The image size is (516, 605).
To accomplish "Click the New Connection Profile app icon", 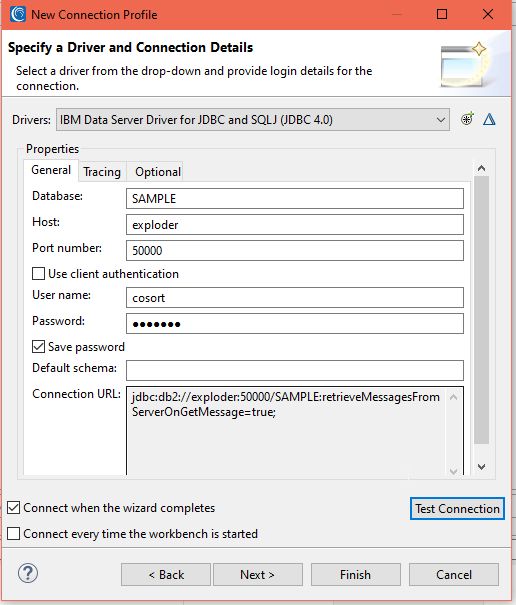I will pyautogui.click(x=18, y=14).
